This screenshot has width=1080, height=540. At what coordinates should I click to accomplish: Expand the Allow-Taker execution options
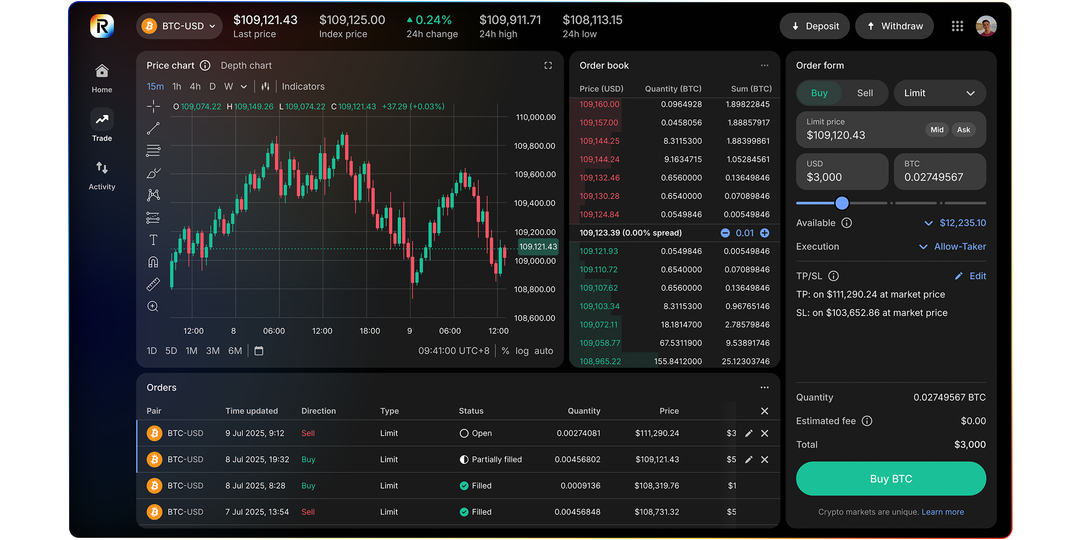(x=952, y=247)
